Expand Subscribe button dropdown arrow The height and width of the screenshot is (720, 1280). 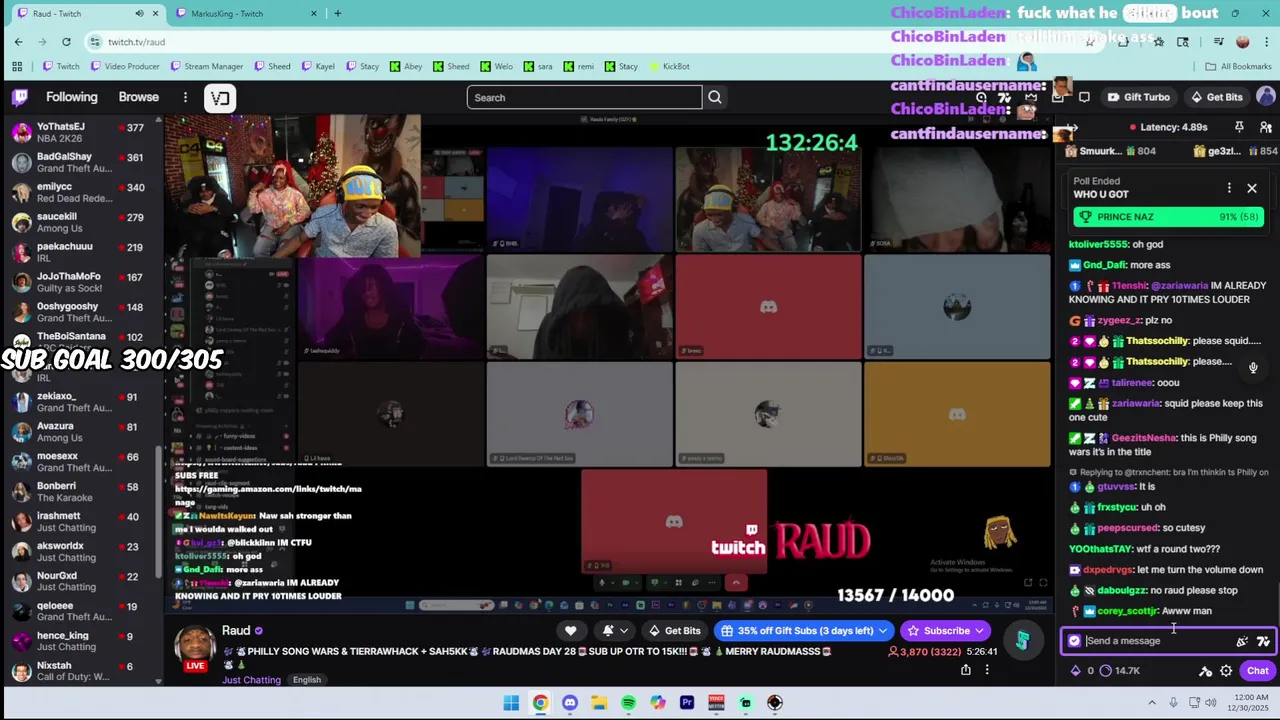[x=979, y=631]
